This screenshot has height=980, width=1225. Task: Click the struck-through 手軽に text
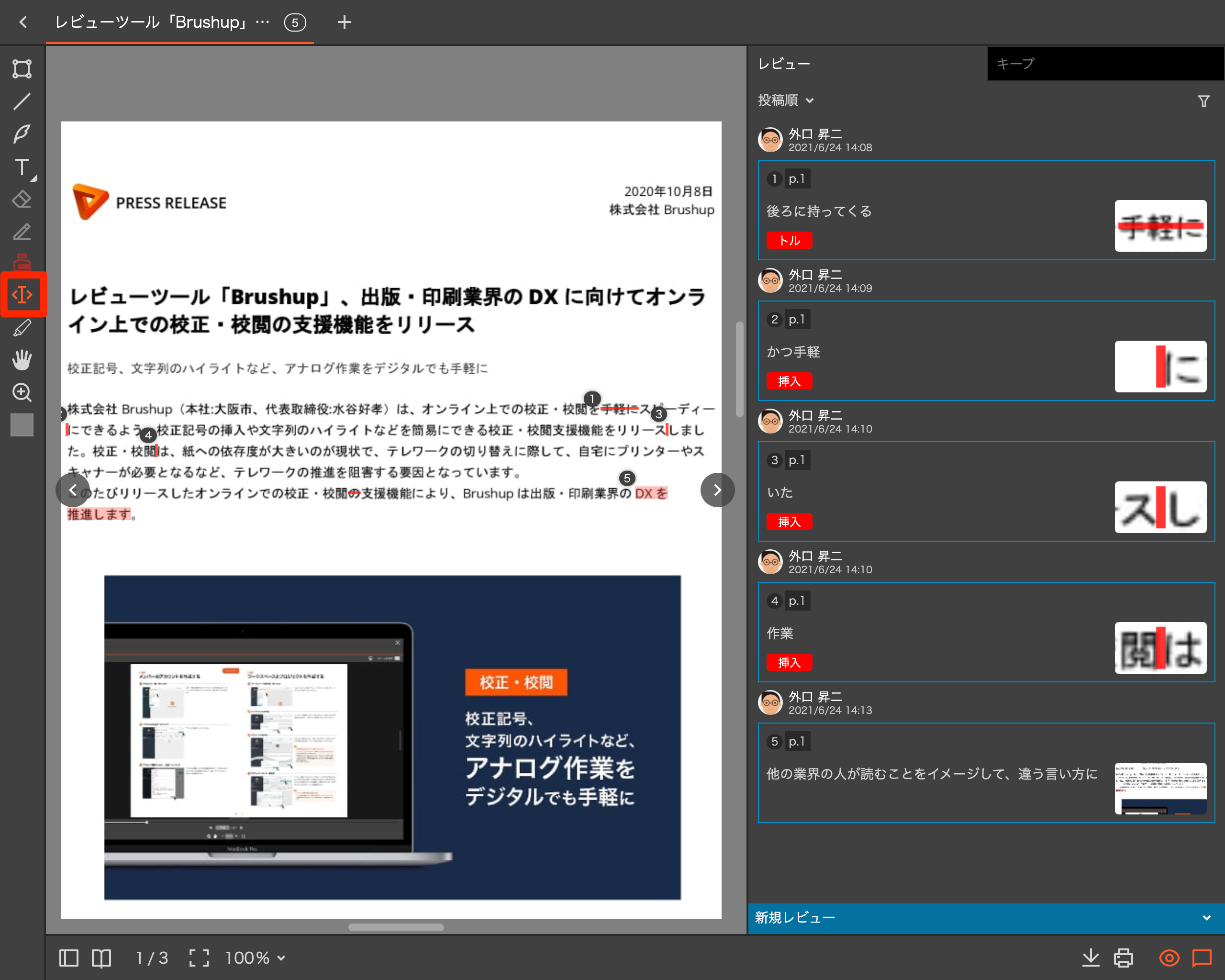pyautogui.click(x=619, y=409)
